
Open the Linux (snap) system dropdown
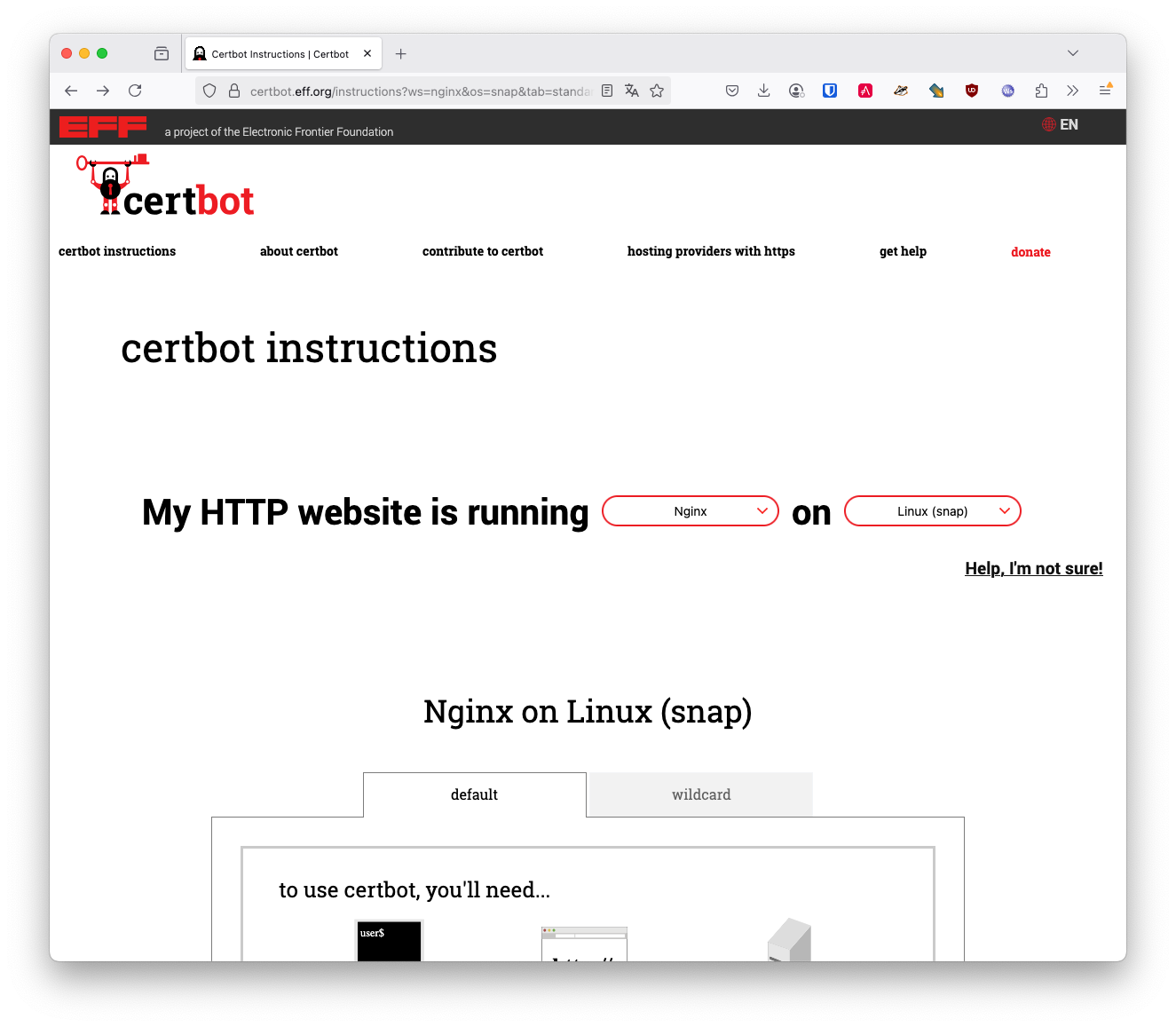[x=933, y=511]
